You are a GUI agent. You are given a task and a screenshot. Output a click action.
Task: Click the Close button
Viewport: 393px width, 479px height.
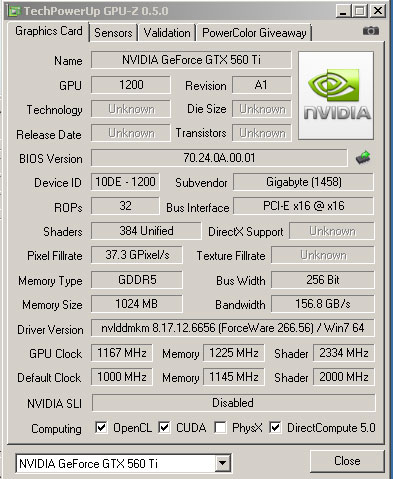(347, 461)
